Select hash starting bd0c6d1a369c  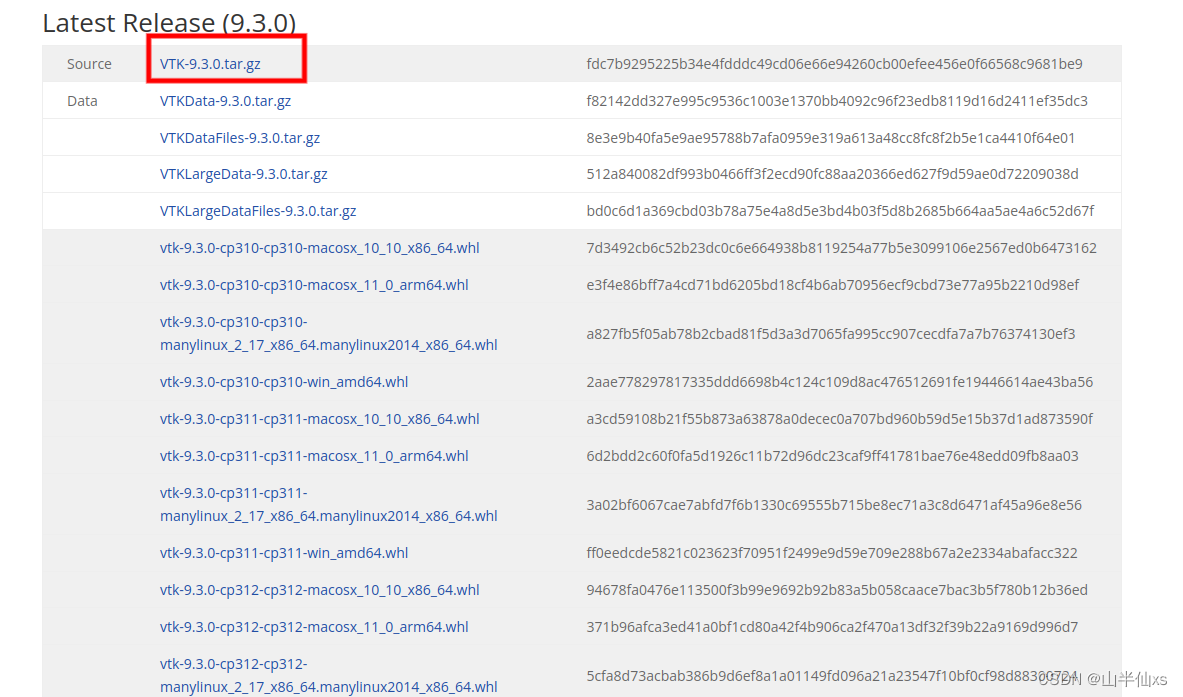click(x=840, y=211)
